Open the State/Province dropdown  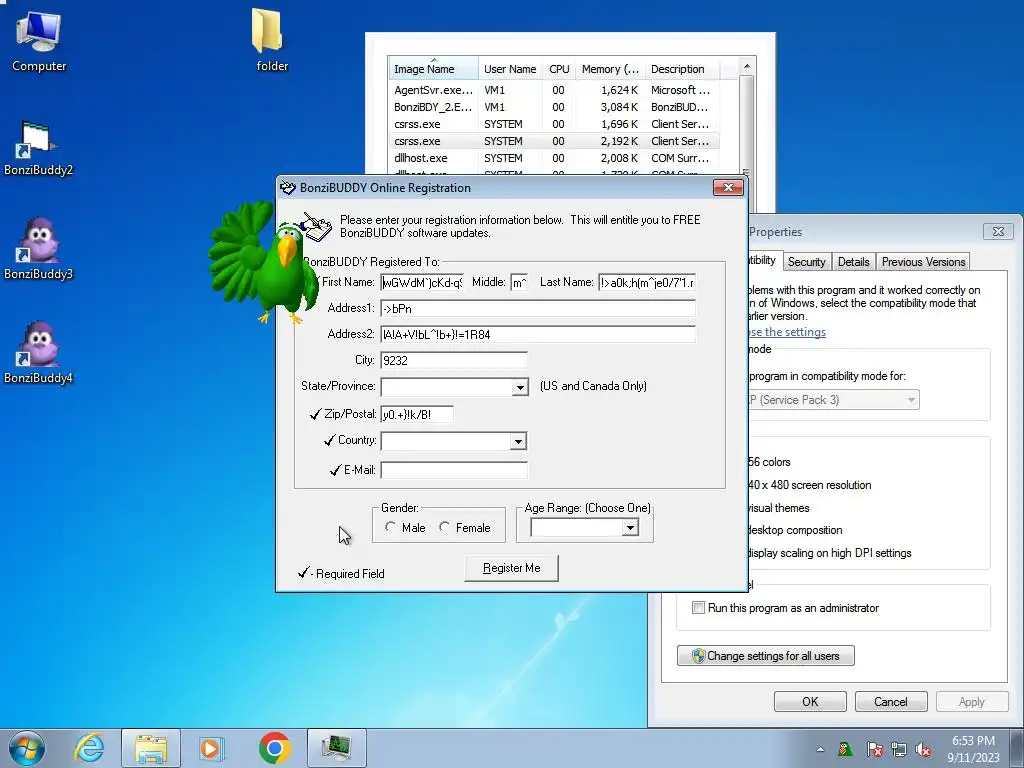coord(520,387)
